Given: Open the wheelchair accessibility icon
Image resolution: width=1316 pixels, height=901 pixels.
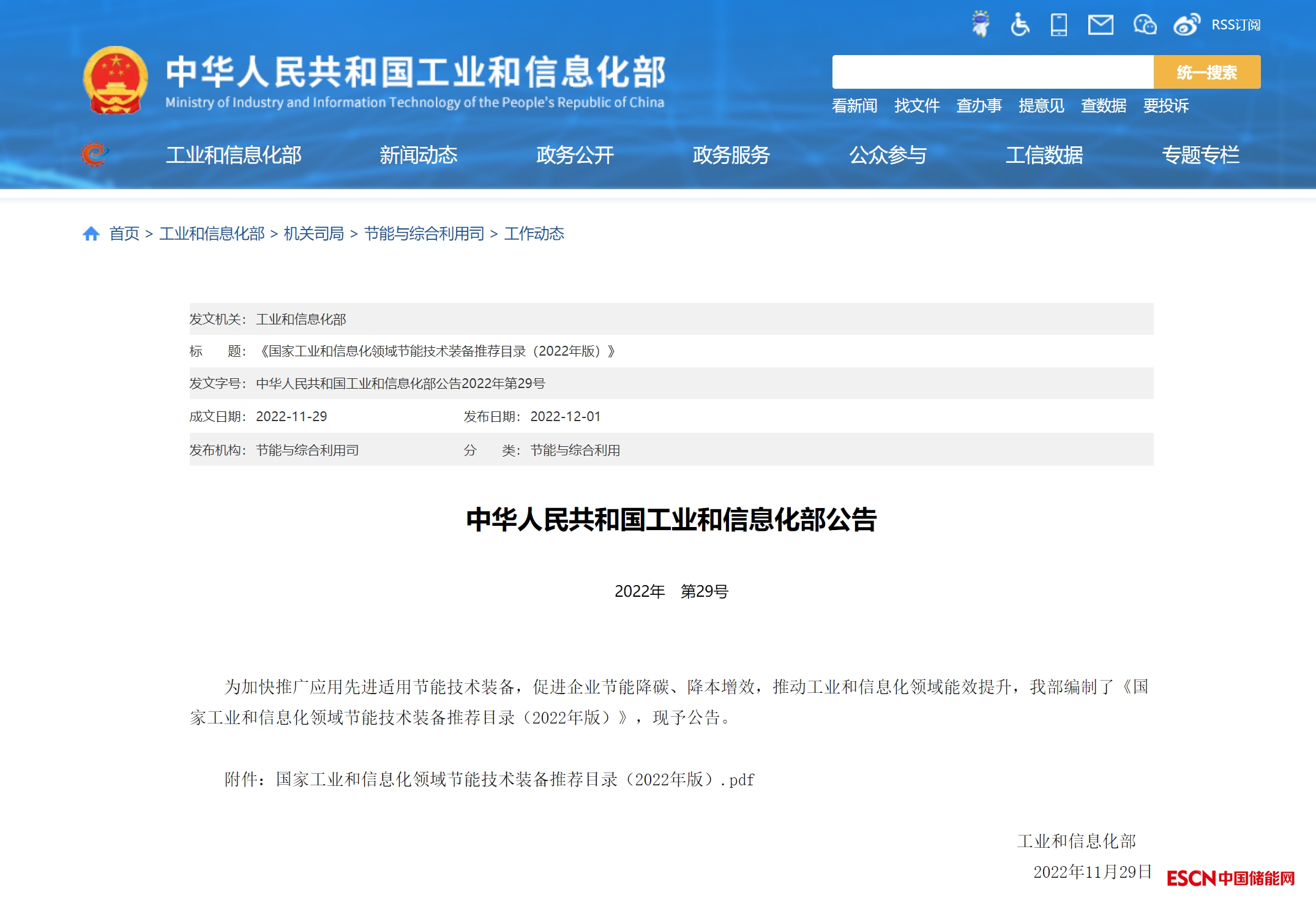Looking at the screenshot, I should point(1020,24).
